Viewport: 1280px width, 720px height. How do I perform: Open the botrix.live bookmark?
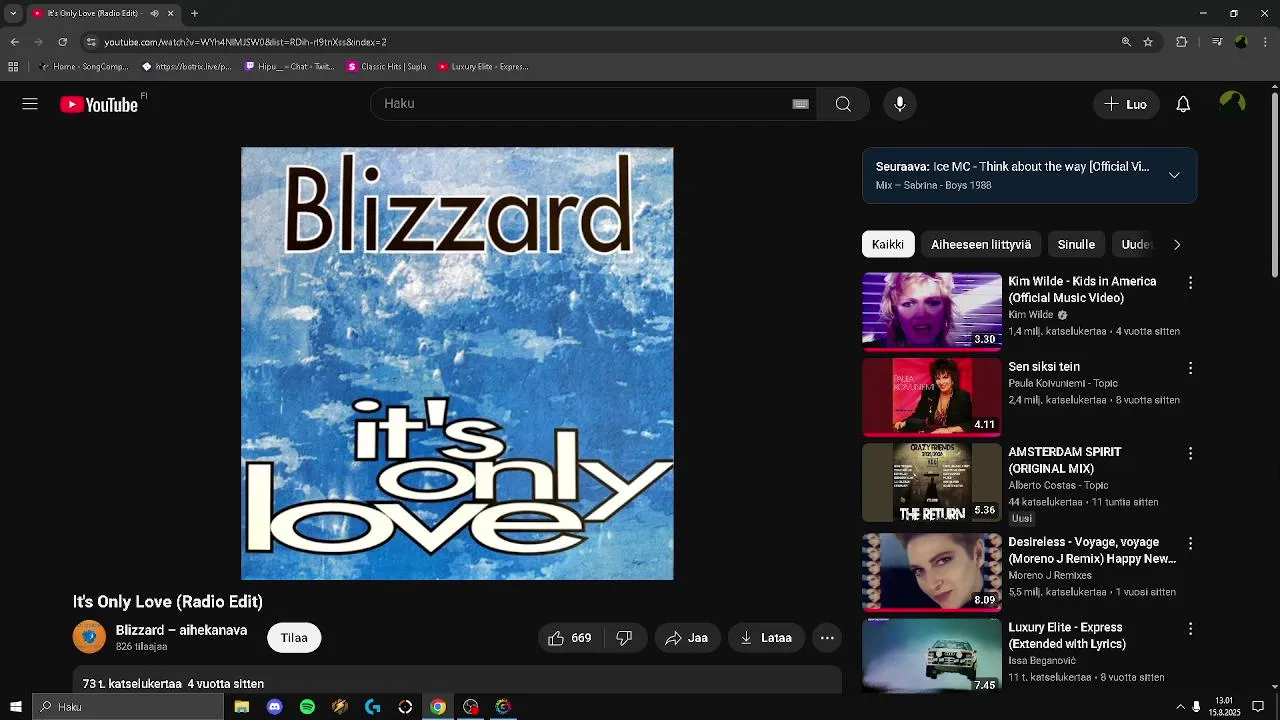point(187,67)
